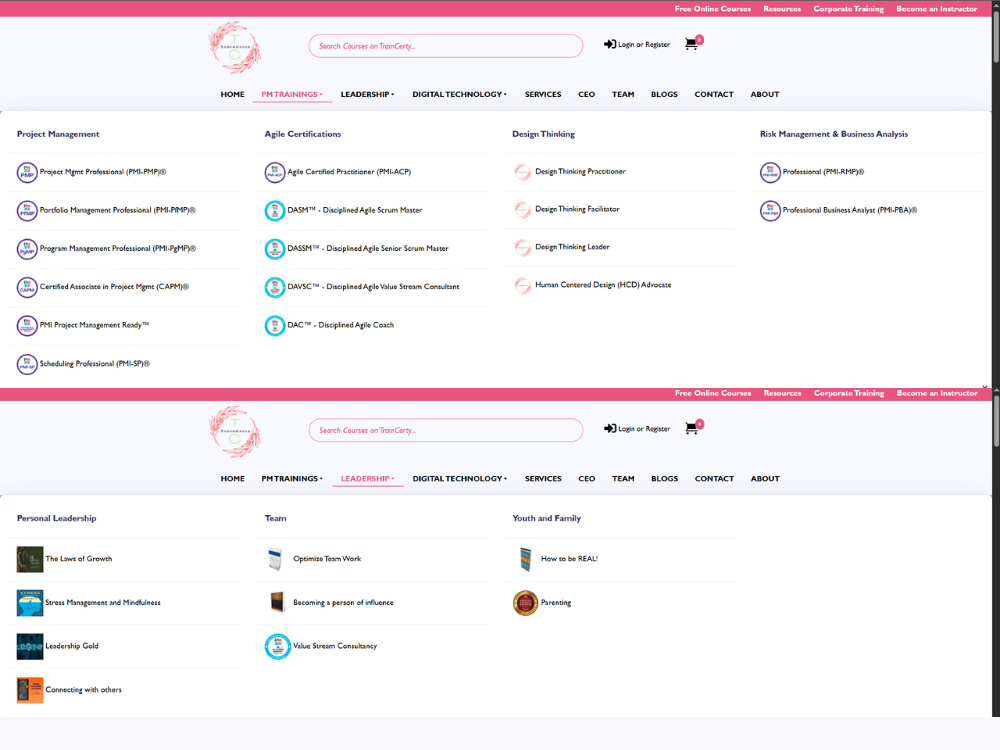Open the Becoming a person of influence text link
Screen dimensions: 1000x750
click(343, 603)
